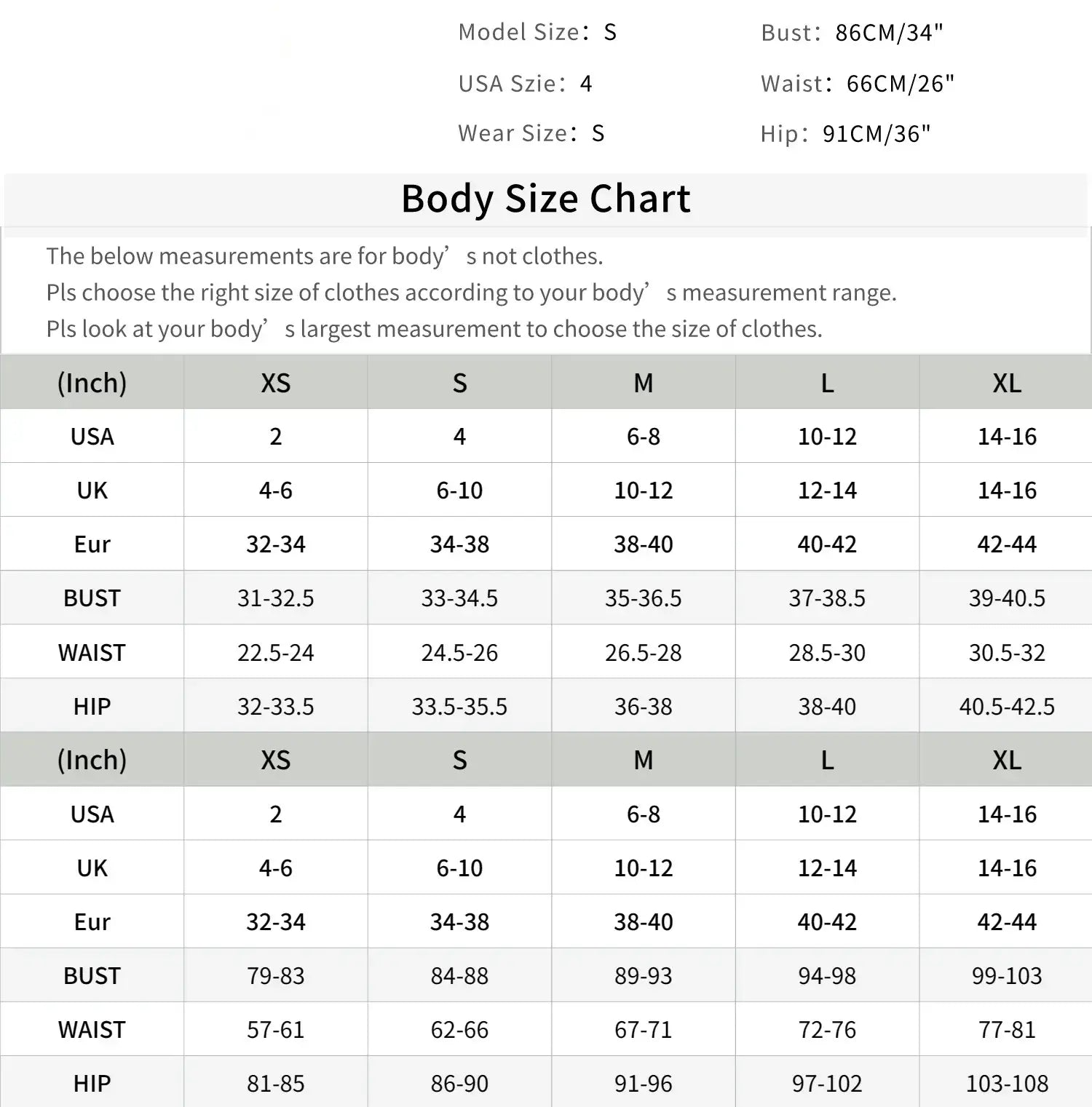Click the 31-32.5 bust cell for XS
Image resolution: width=1092 pixels, height=1107 pixels.
tap(275, 598)
